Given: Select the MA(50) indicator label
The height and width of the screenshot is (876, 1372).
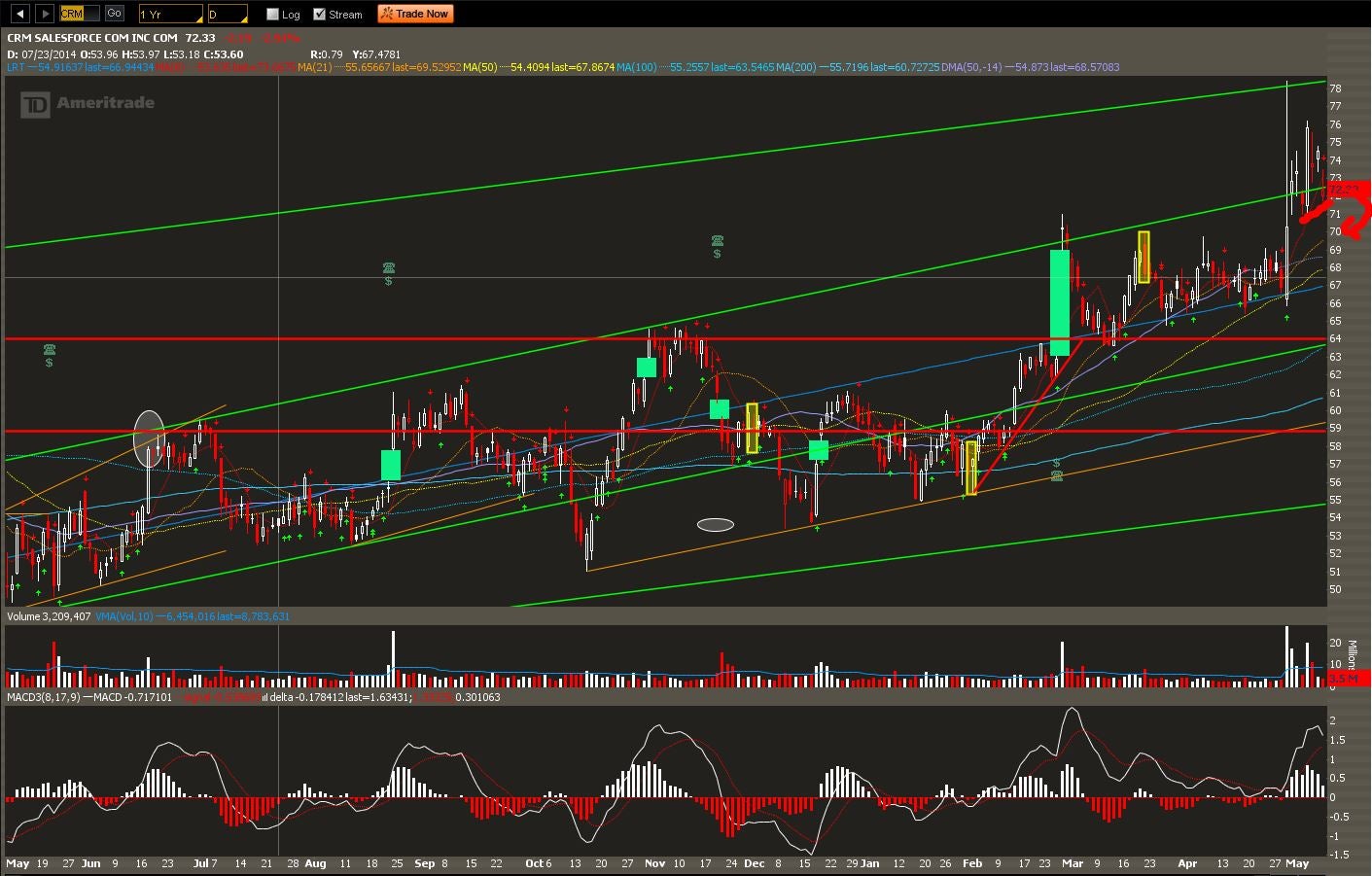Looking at the screenshot, I should tap(479, 67).
